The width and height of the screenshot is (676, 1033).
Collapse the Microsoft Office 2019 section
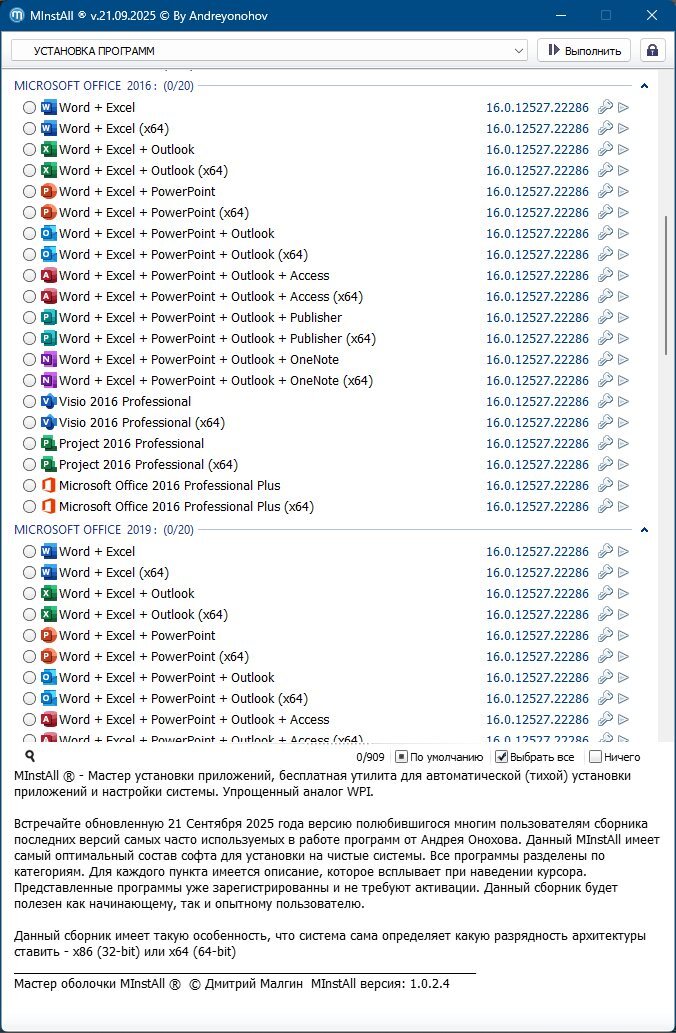click(645, 530)
